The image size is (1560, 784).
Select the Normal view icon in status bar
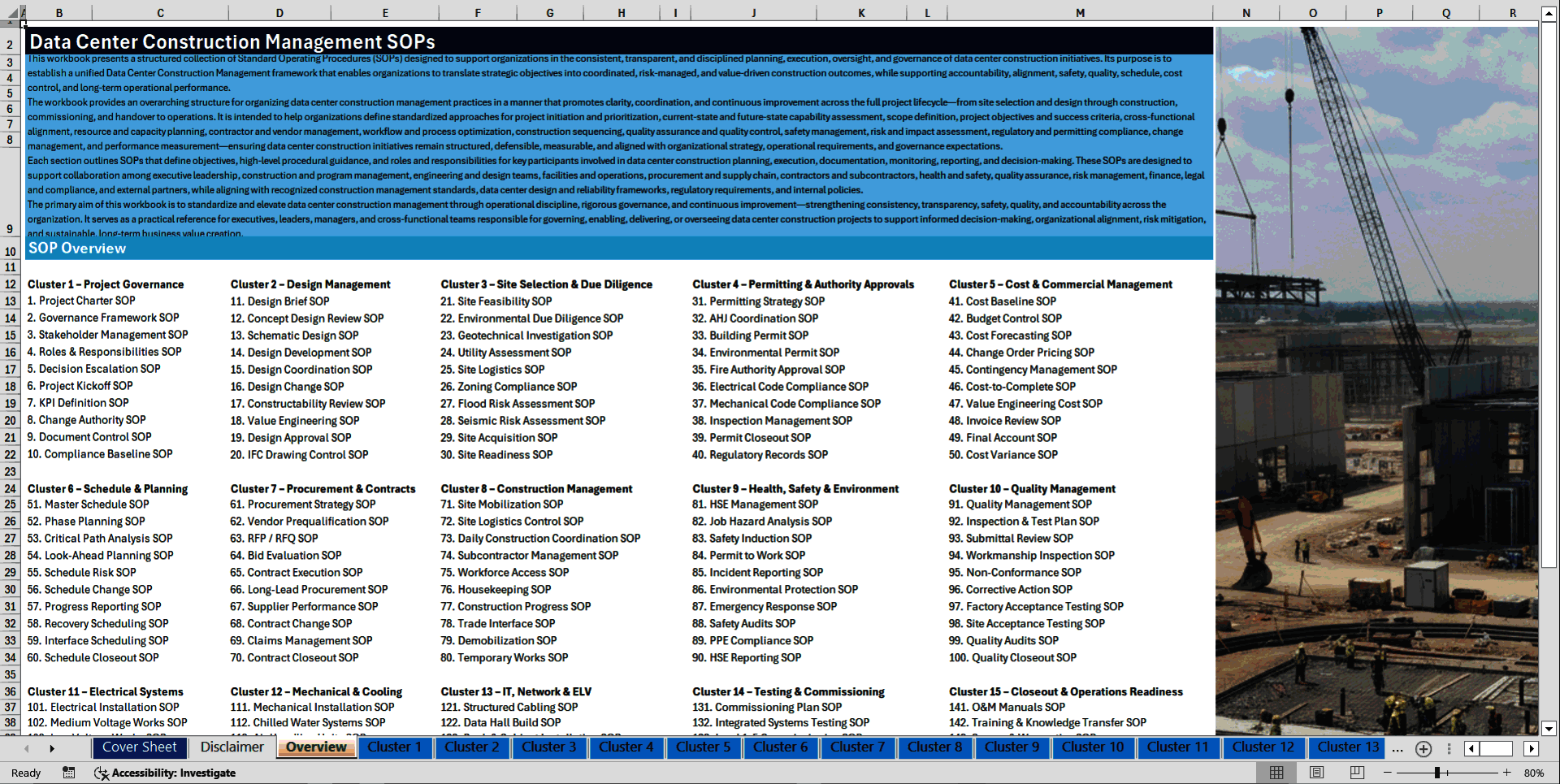[1276, 772]
